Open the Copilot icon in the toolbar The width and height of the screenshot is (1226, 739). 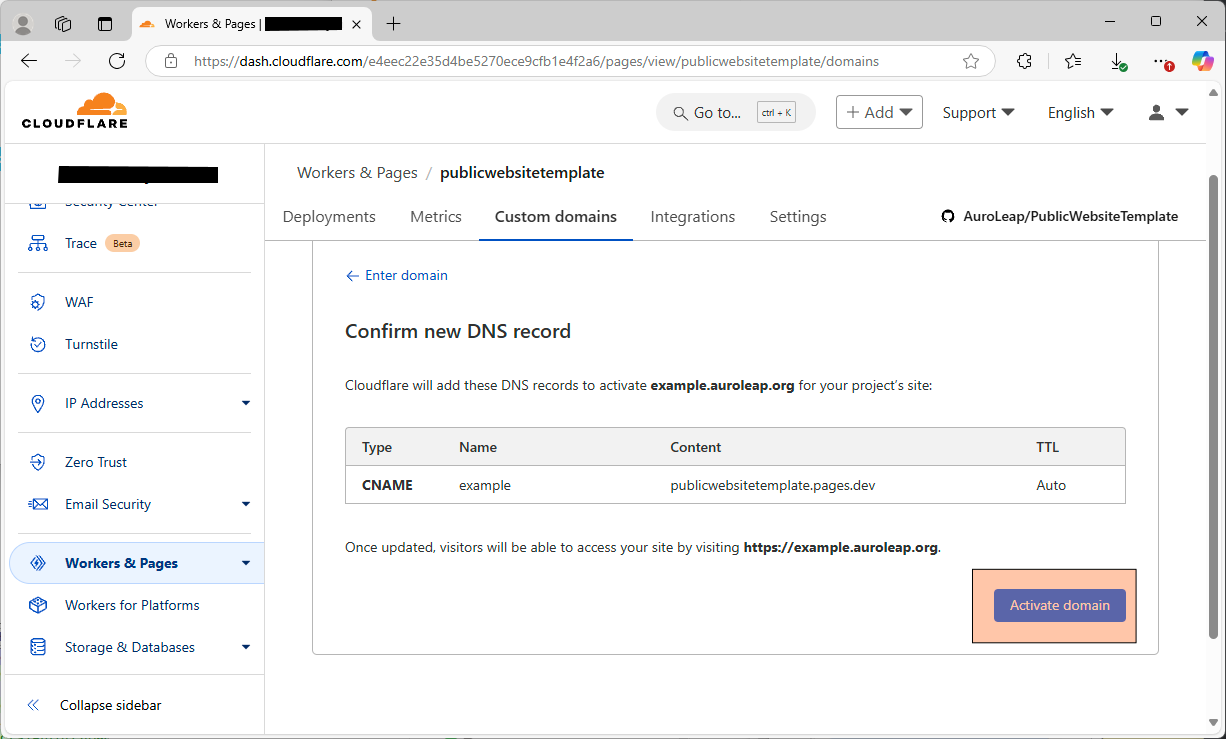[x=1202, y=61]
